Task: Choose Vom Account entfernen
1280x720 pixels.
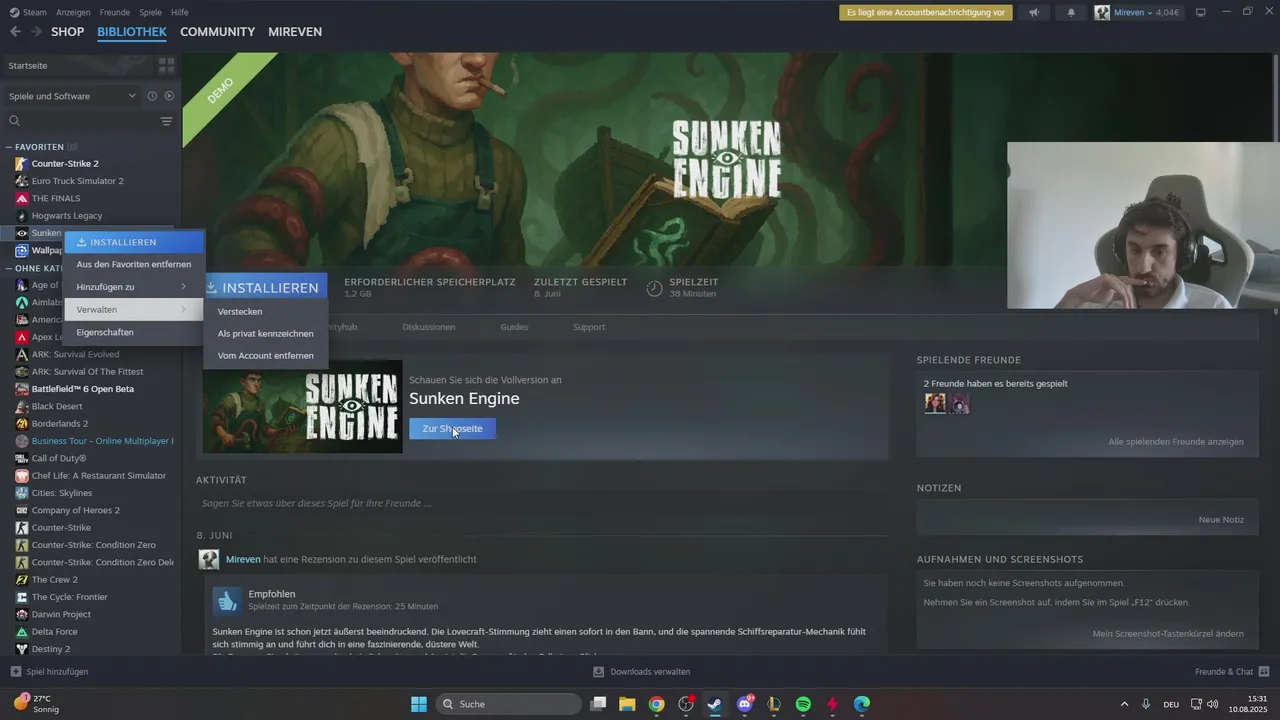Action: click(266, 355)
